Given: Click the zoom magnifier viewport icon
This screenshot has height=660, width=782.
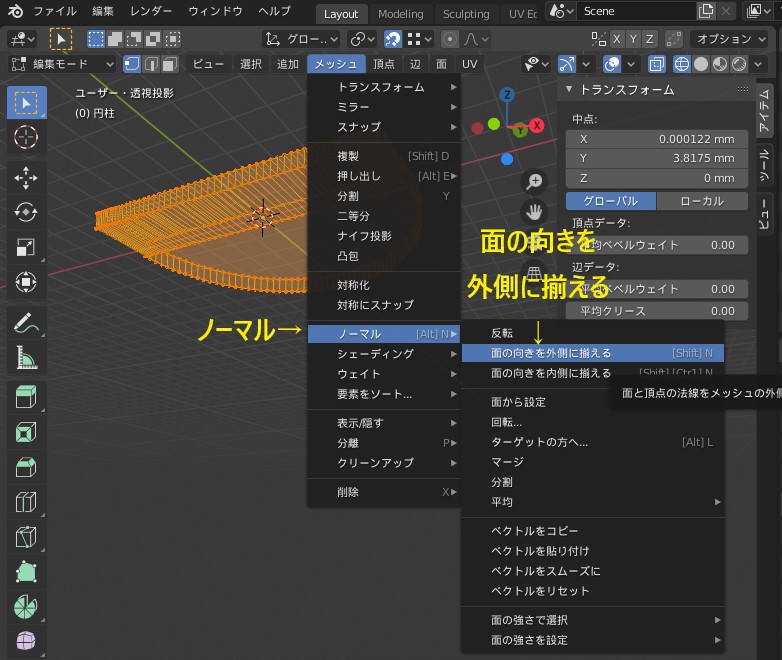Looking at the screenshot, I should pyautogui.click(x=534, y=182).
